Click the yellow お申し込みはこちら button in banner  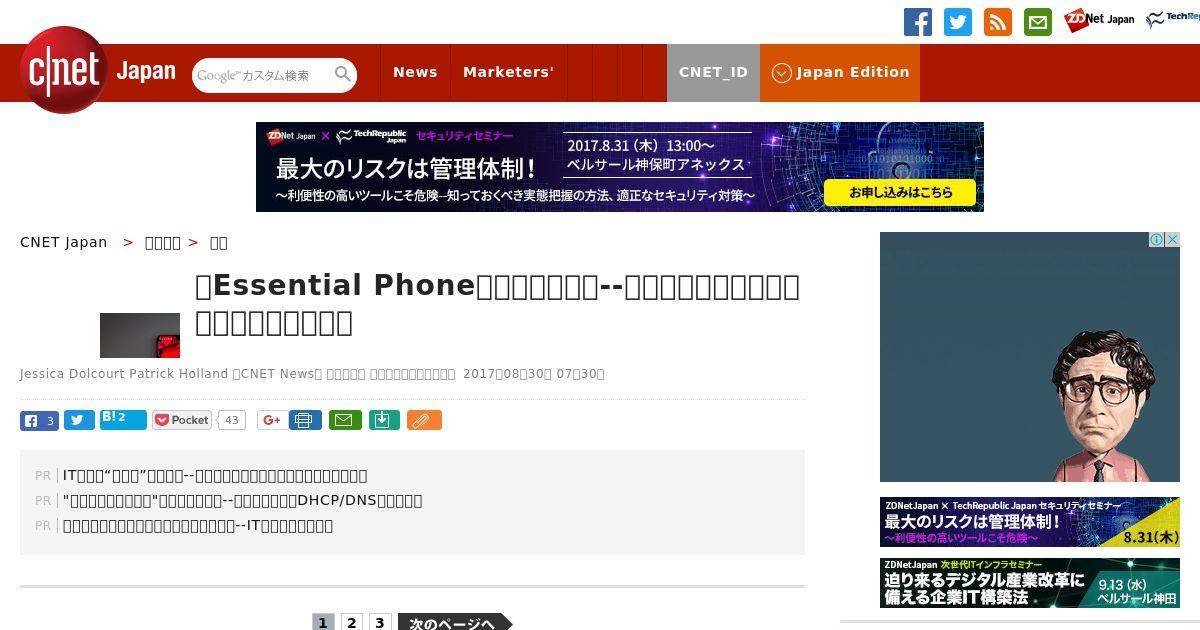click(x=900, y=192)
